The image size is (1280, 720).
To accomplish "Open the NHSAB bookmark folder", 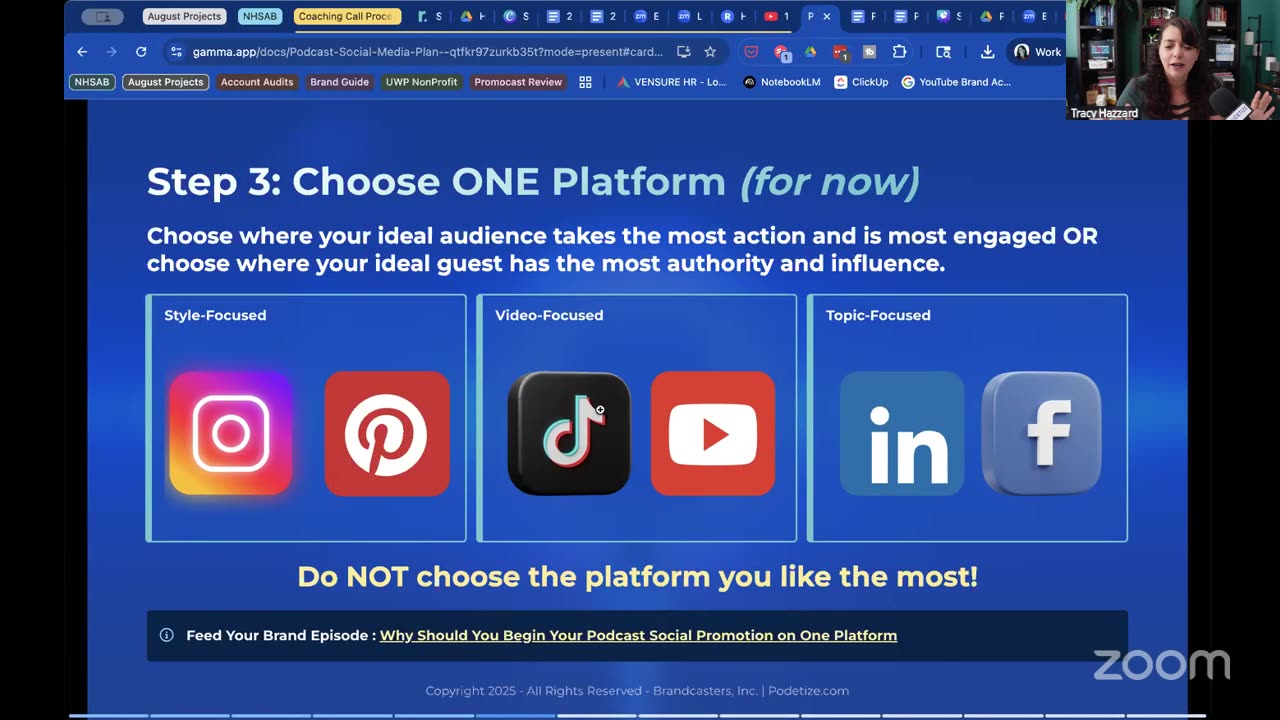I will [92, 82].
